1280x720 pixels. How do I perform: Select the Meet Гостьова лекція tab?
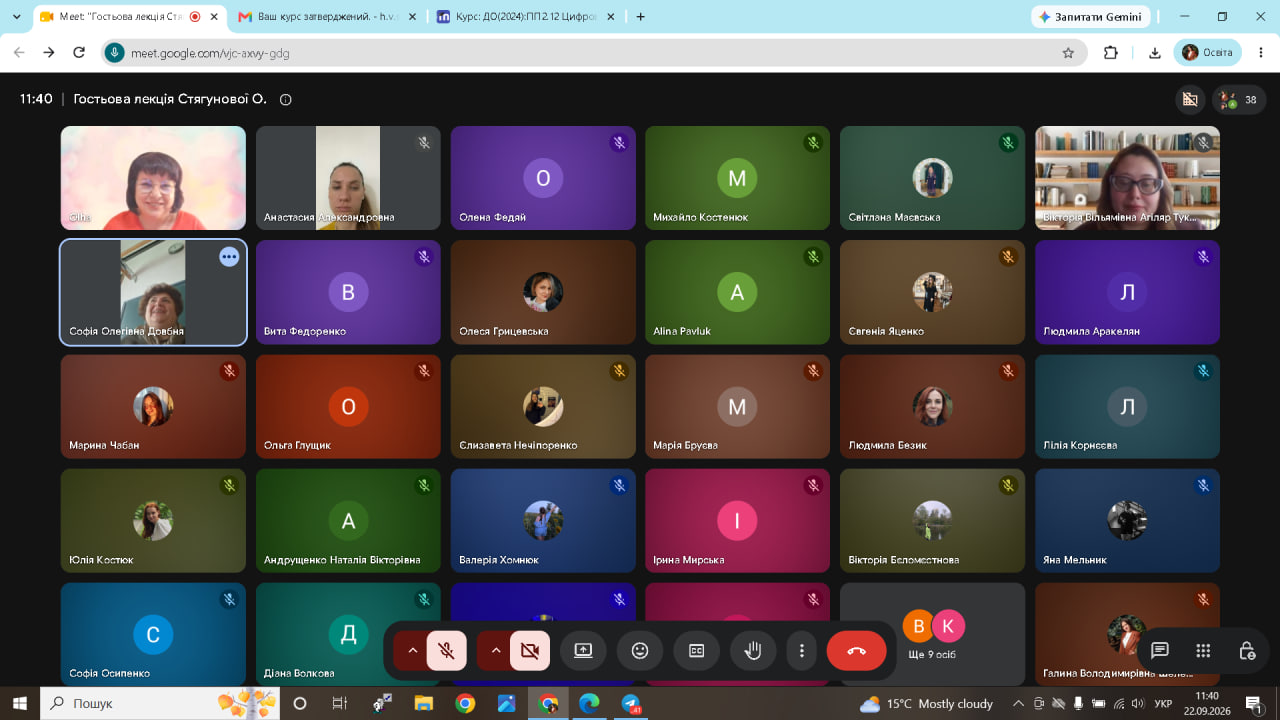(x=129, y=17)
